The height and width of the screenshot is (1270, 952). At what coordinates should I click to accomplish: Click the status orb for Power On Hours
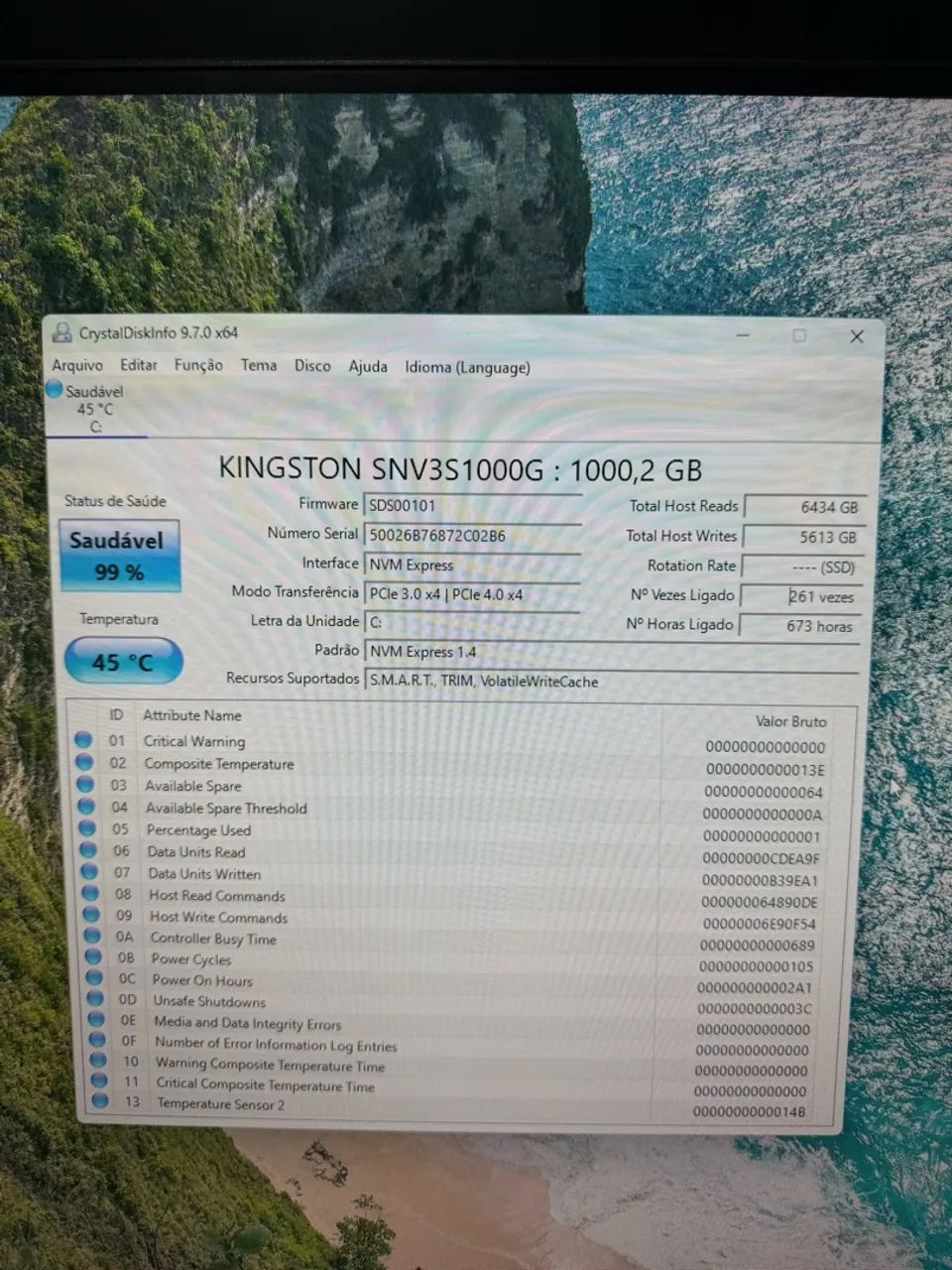click(94, 977)
